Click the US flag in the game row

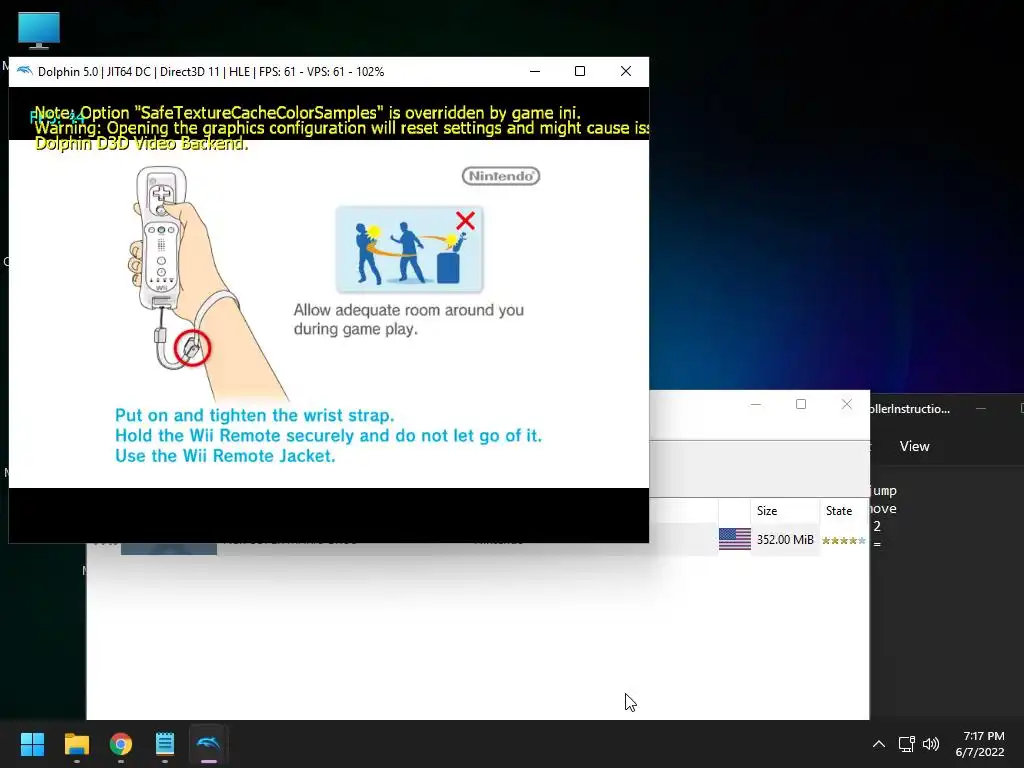(735, 539)
